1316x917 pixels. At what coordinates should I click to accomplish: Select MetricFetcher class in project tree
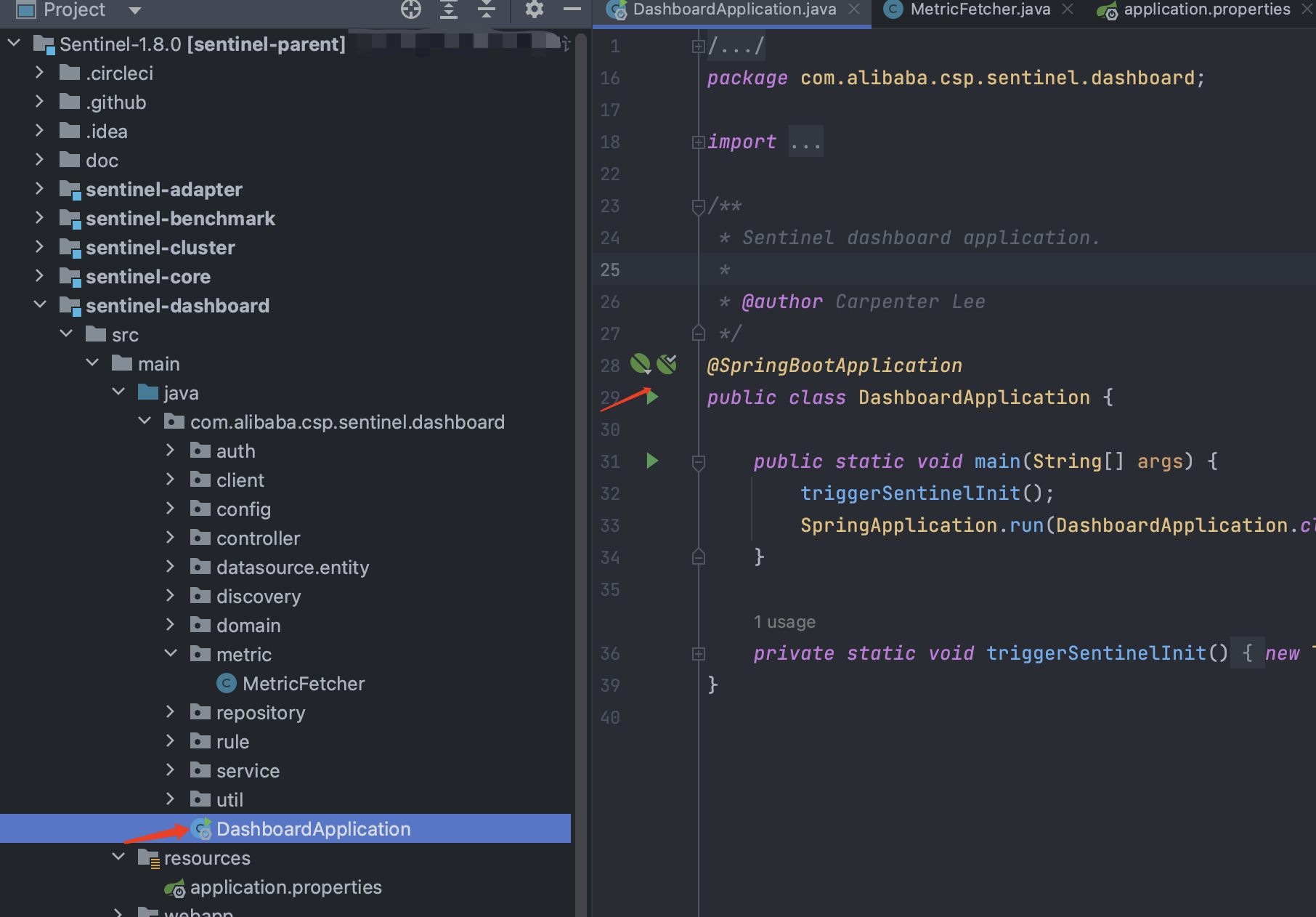(303, 684)
